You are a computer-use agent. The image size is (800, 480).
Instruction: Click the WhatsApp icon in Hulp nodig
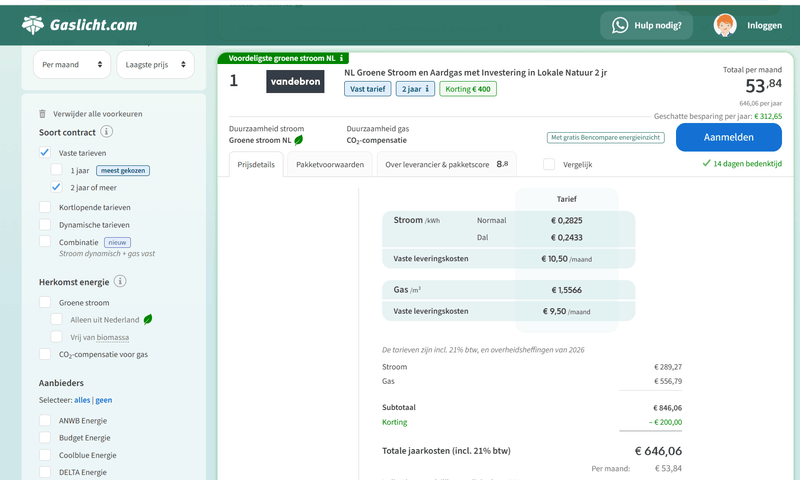[x=620, y=25]
